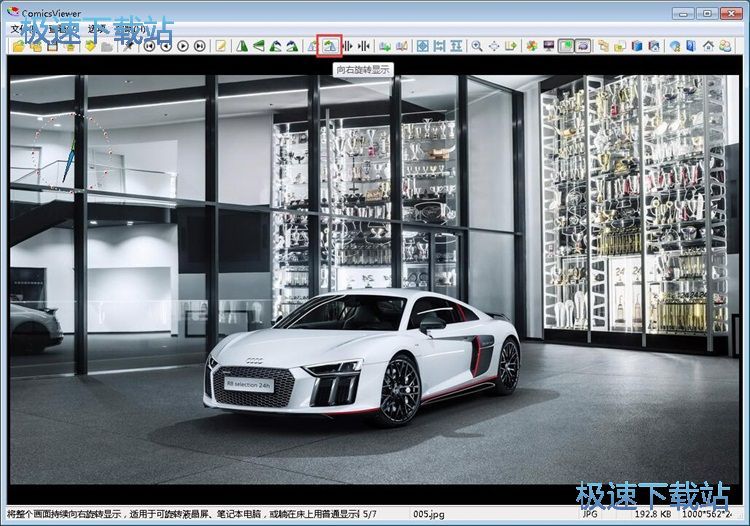Open the 文件 menu
Screen dimensions: 750x526
coord(16,29)
